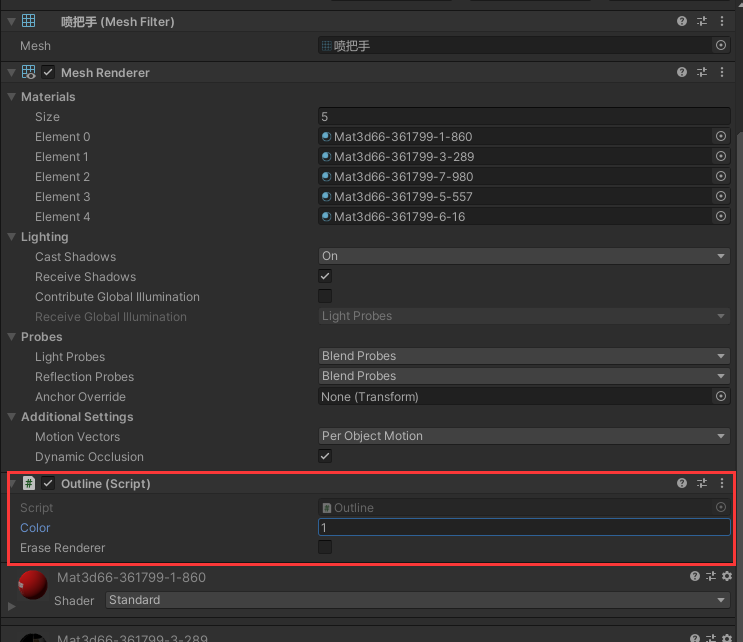Click the red material preview sphere
The image size is (743, 642).
coord(33,585)
